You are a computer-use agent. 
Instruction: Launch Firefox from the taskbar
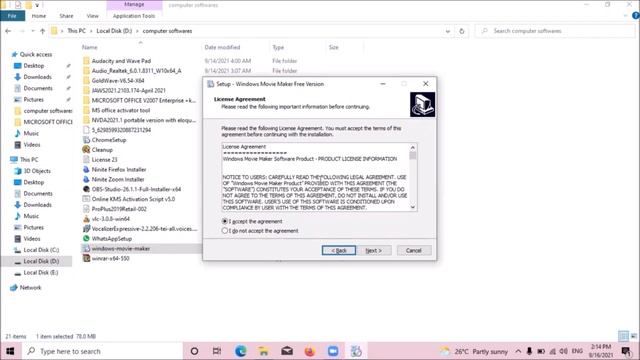tap(310, 351)
